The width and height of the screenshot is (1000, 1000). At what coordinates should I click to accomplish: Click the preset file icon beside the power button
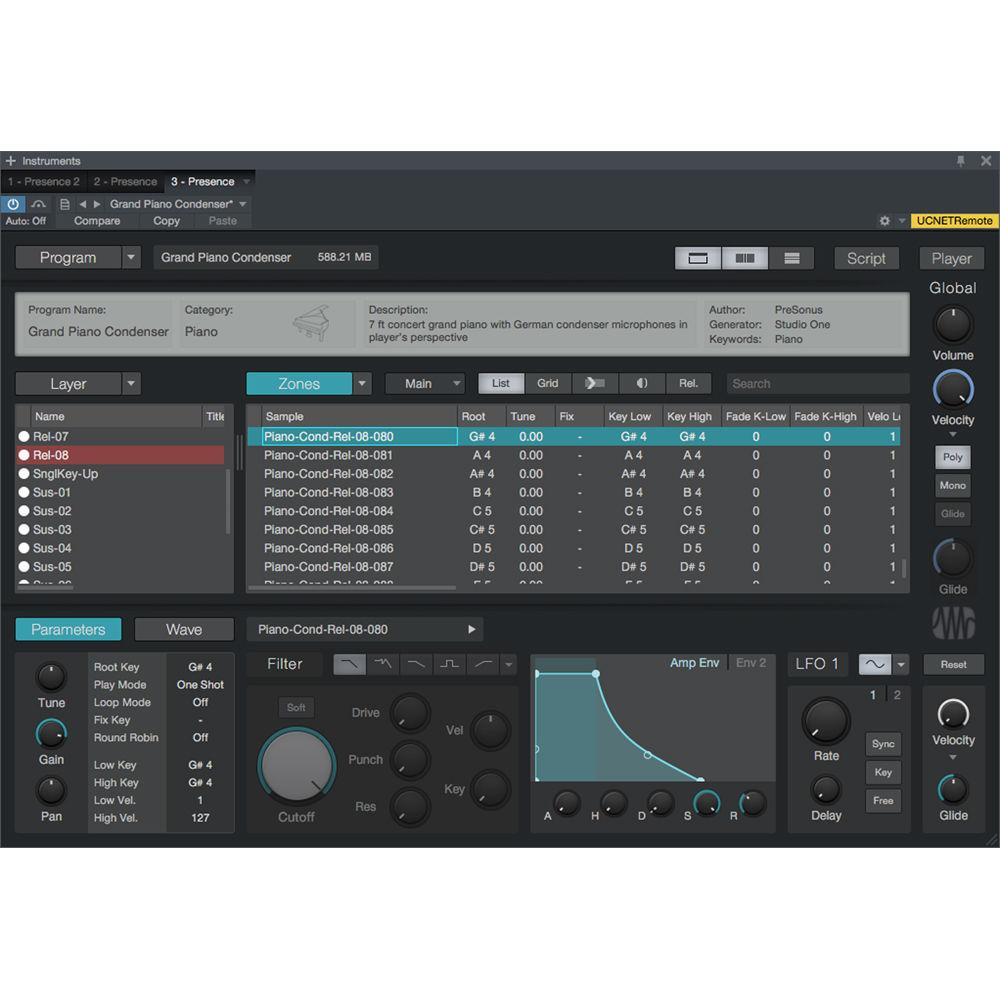63,204
